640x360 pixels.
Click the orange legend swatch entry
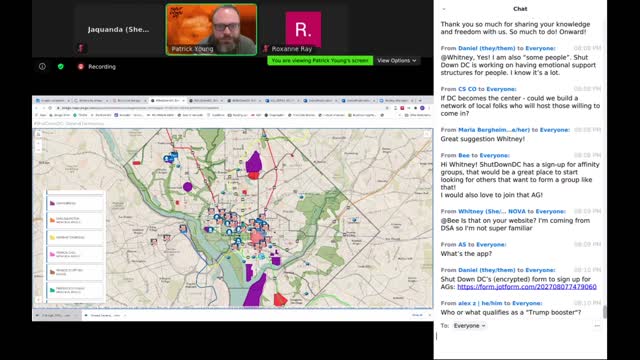click(x=75, y=220)
